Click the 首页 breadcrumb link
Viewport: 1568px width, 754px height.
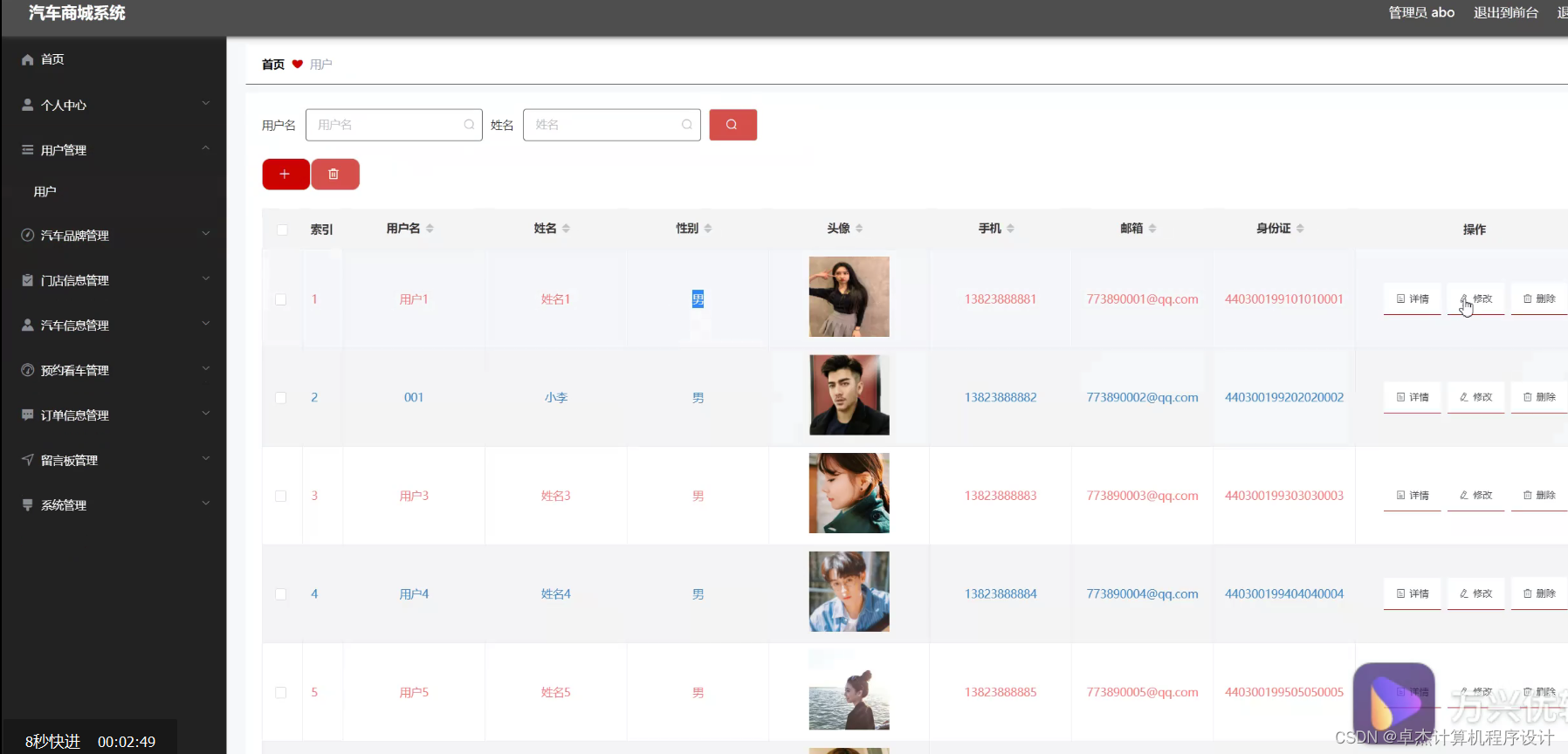point(273,65)
